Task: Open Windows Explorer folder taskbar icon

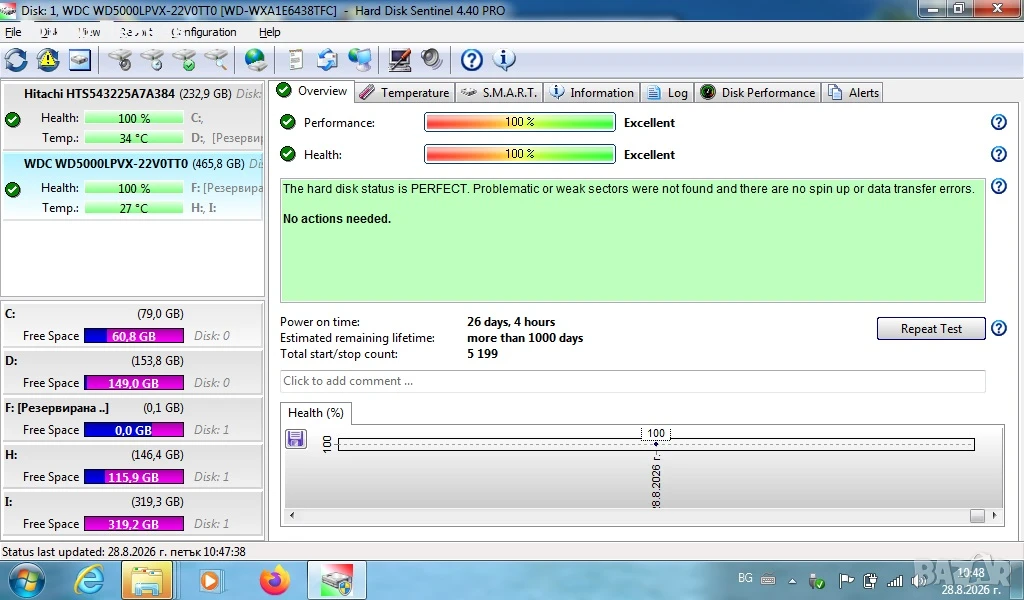Action: click(x=147, y=580)
